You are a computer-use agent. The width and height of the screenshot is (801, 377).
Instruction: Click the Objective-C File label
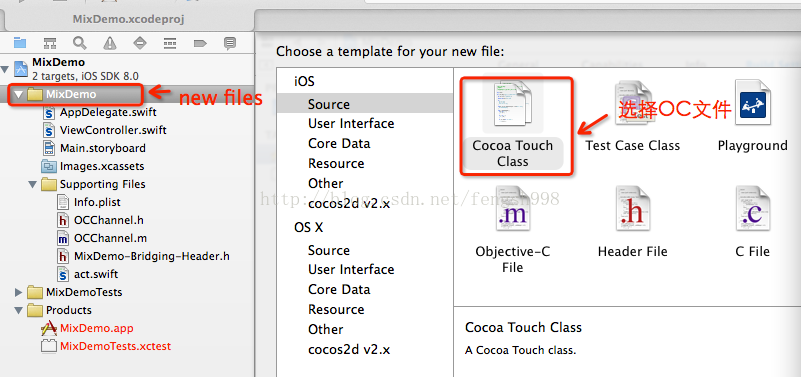512,260
